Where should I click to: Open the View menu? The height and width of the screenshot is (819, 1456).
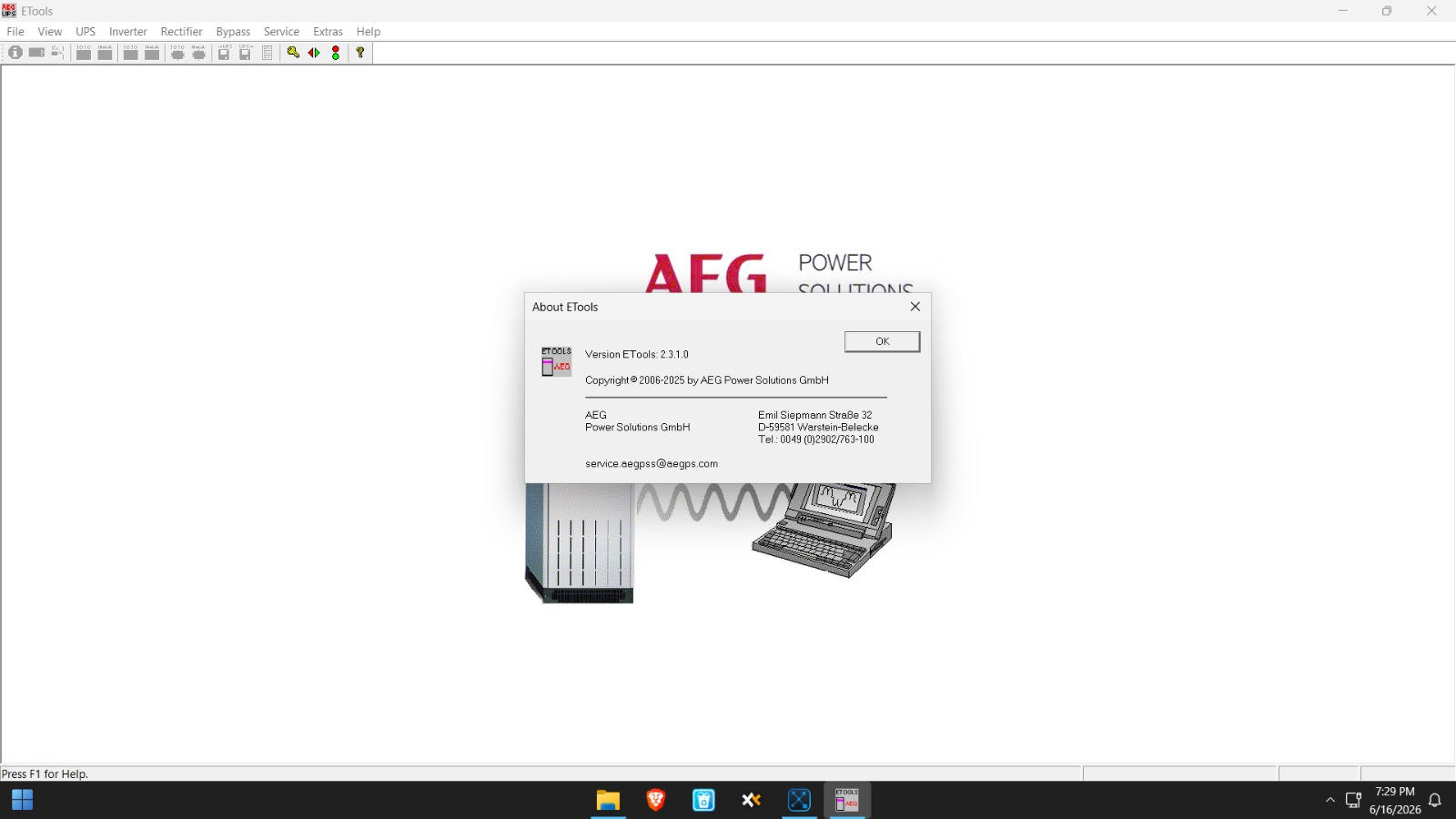[x=50, y=31]
